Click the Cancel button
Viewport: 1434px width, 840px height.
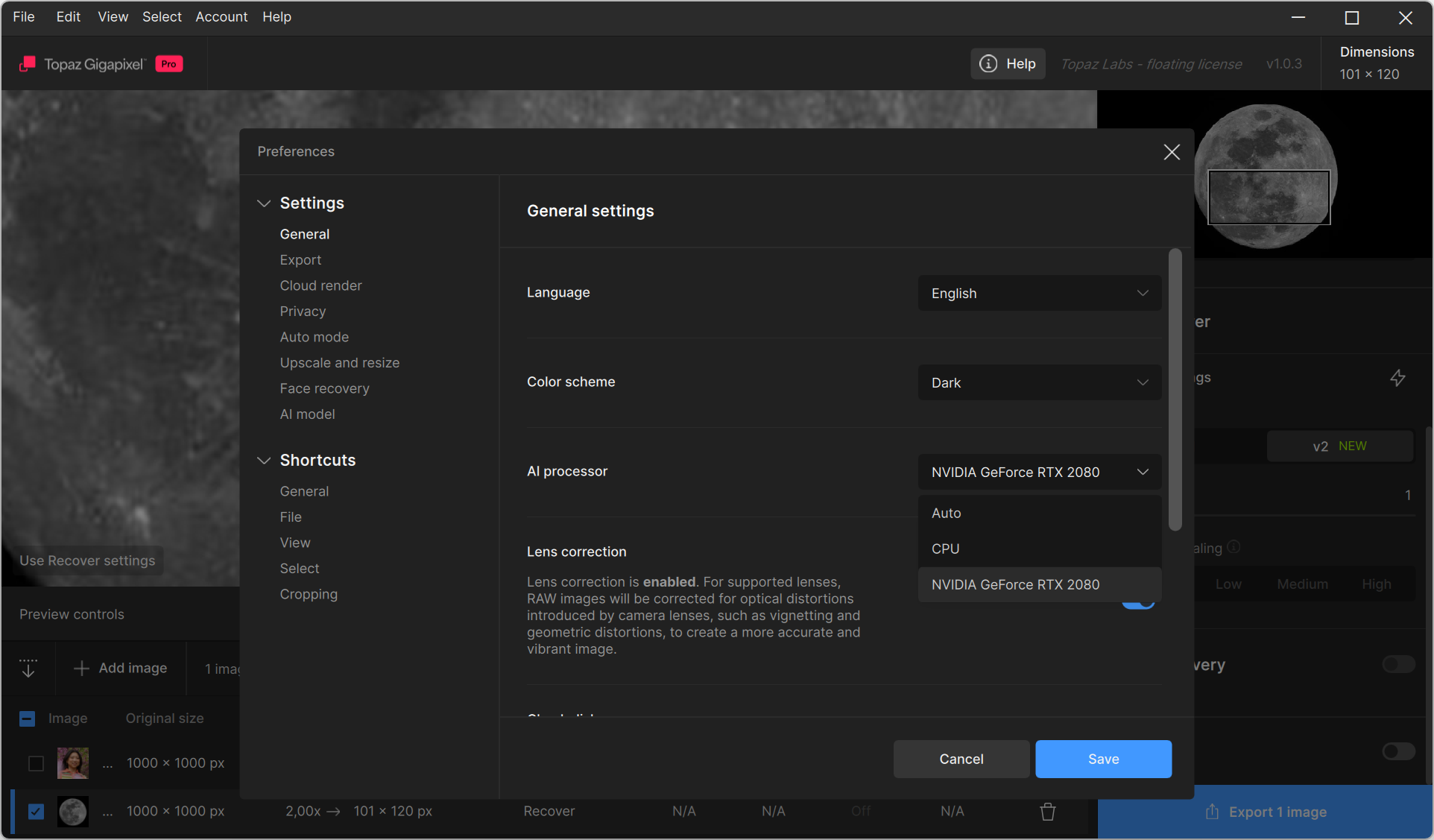[x=961, y=759]
